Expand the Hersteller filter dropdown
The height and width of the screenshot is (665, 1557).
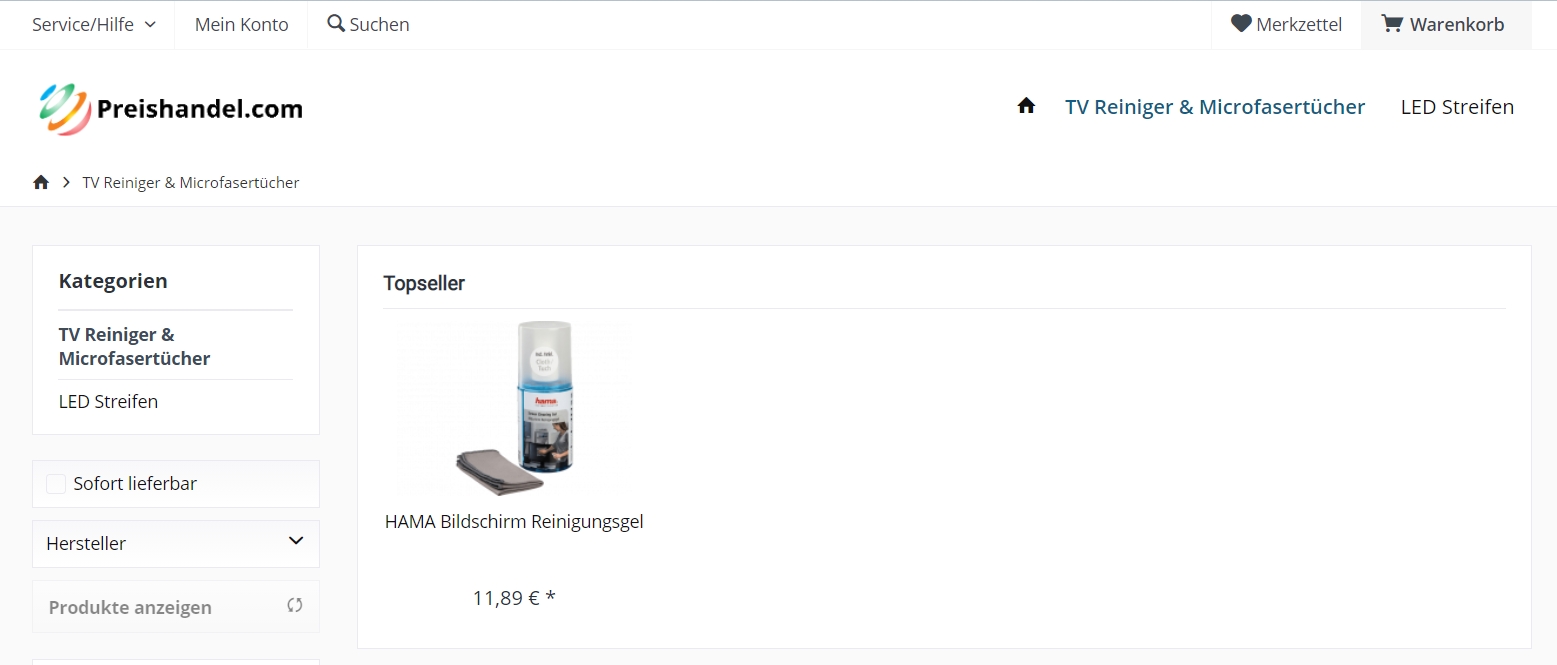176,543
